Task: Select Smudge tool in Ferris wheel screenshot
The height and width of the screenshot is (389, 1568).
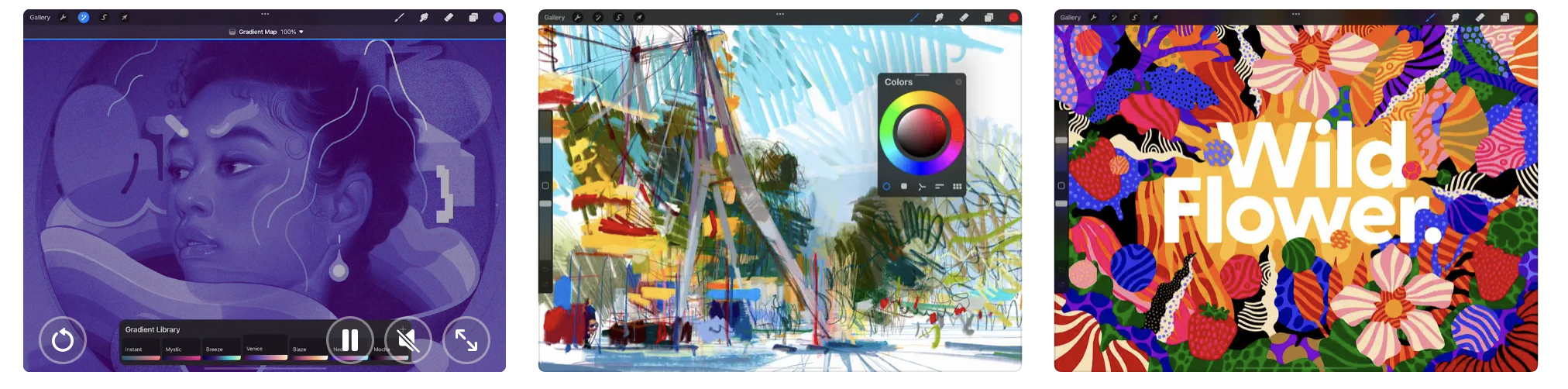Action: 939,17
